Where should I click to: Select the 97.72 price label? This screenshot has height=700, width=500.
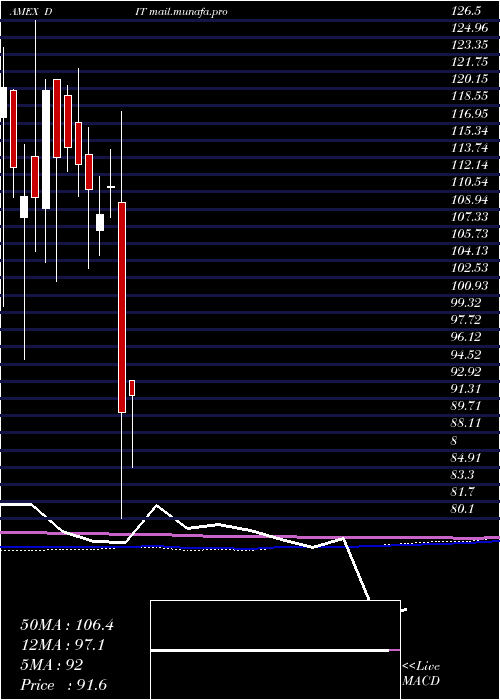(x=466, y=320)
